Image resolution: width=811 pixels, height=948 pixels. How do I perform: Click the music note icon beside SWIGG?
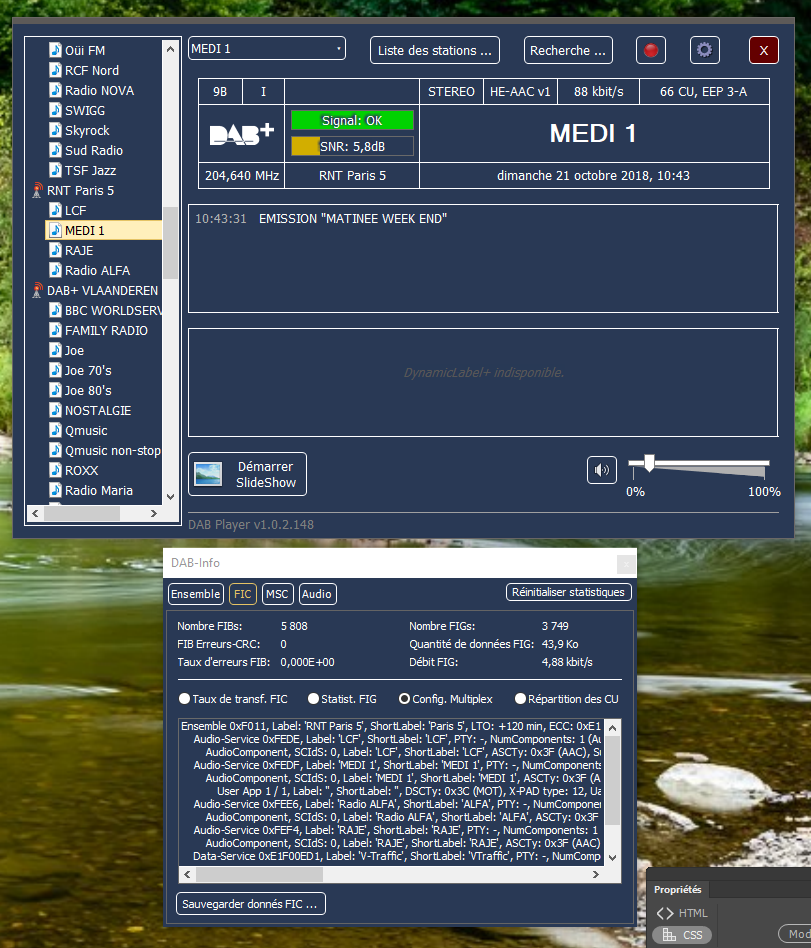(x=55, y=110)
